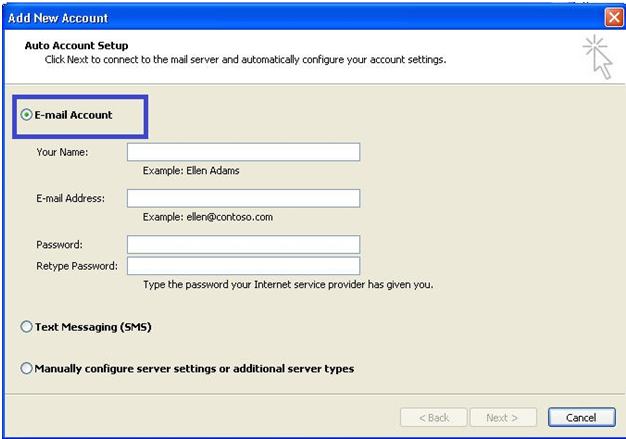This screenshot has width=626, height=439.
Task: Click the 'Auto Account Setup' heading
Action: tap(76, 45)
